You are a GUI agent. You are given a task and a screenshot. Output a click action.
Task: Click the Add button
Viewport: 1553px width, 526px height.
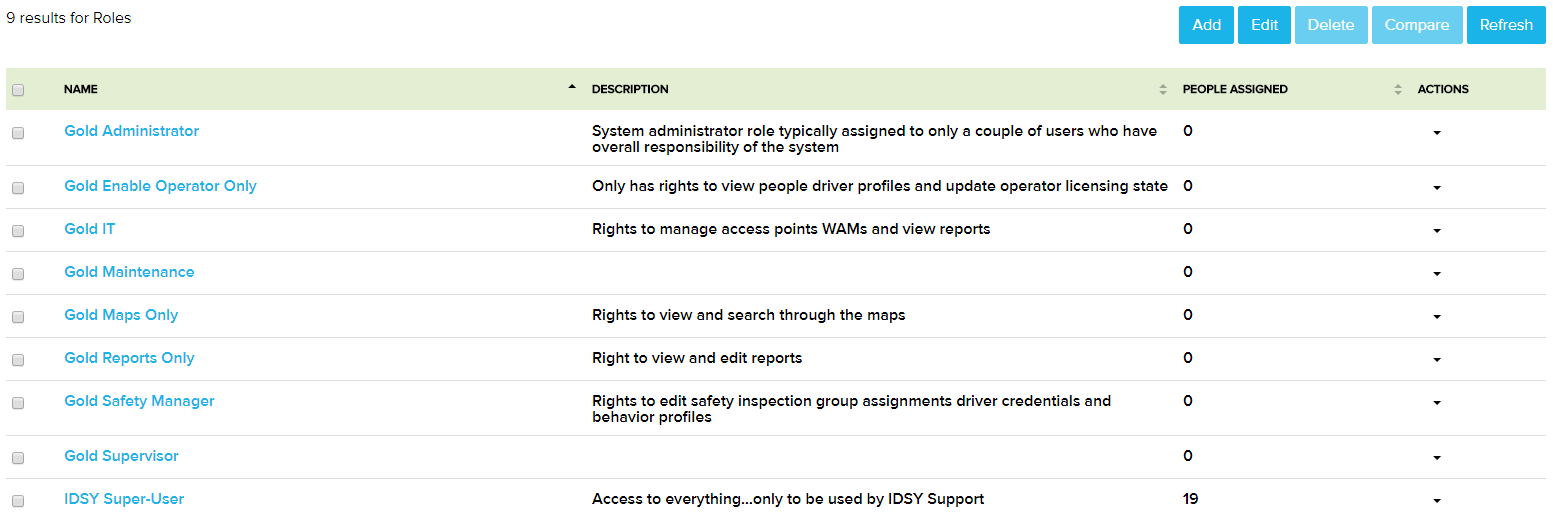point(1206,25)
